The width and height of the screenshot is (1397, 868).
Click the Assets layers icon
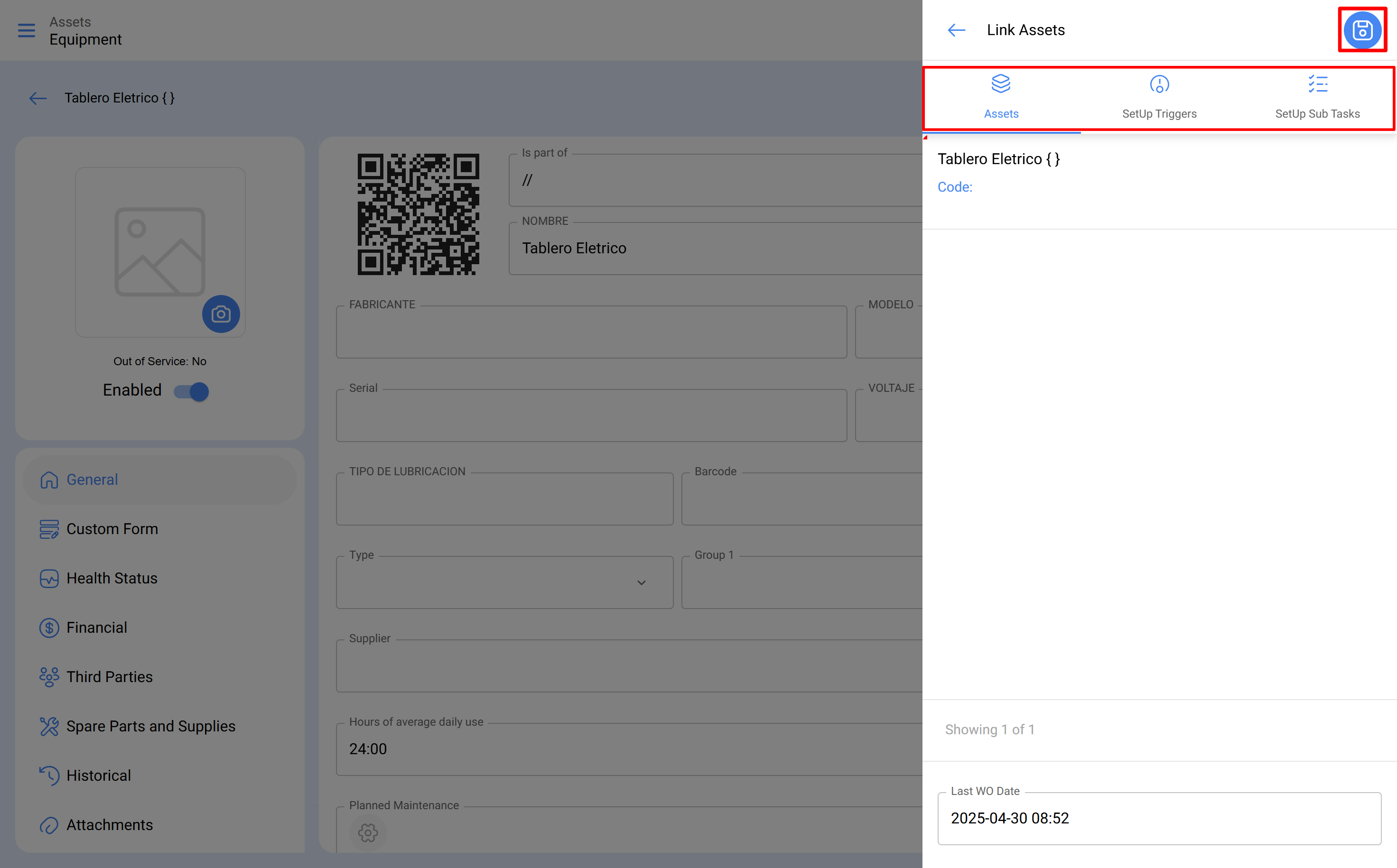click(1001, 84)
